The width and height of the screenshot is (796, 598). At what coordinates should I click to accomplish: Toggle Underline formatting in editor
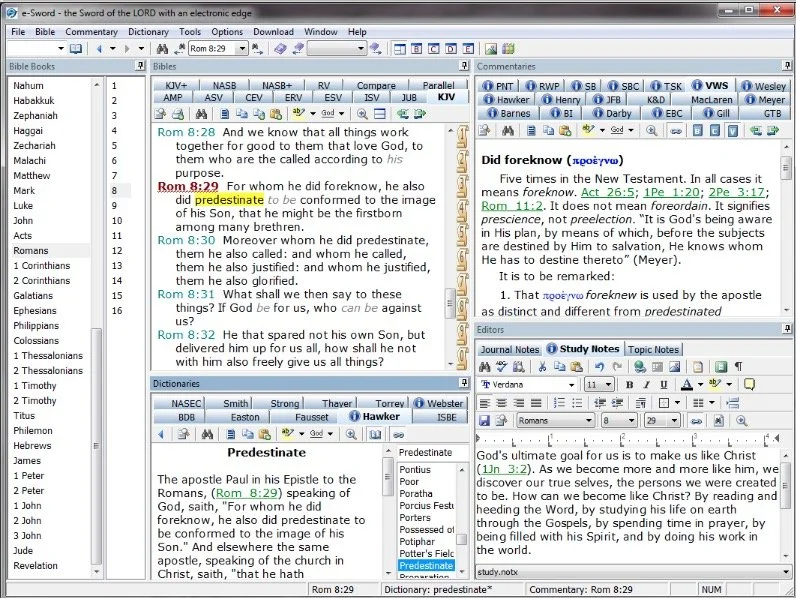coord(664,385)
